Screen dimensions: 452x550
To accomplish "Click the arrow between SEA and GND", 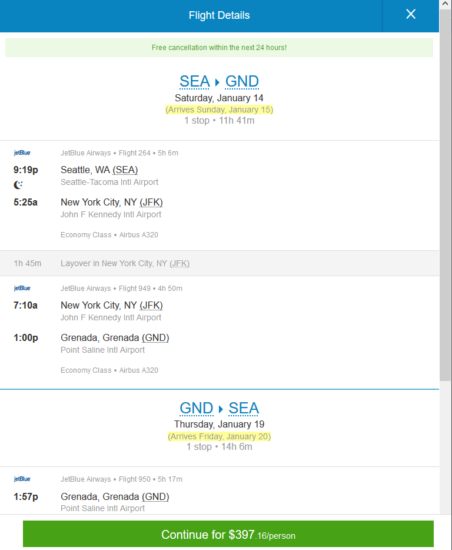I will 217,82.
